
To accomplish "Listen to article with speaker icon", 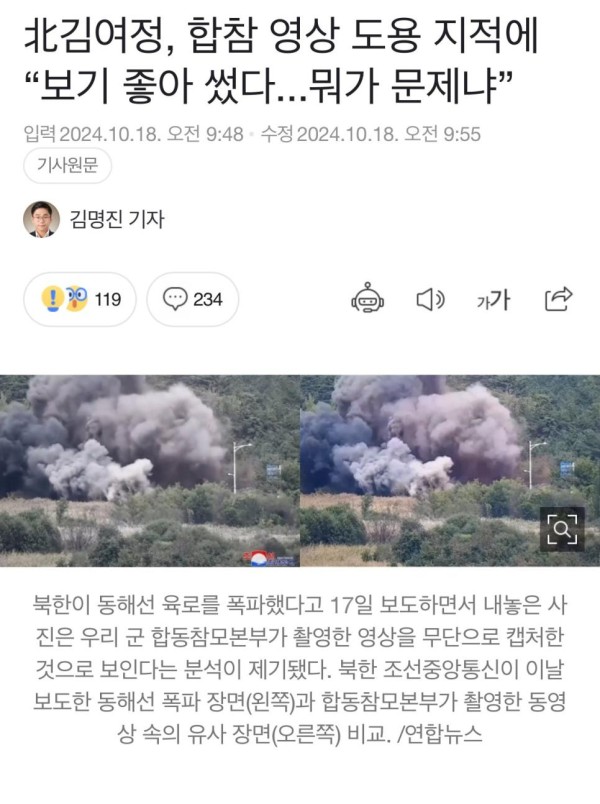I will (430, 299).
